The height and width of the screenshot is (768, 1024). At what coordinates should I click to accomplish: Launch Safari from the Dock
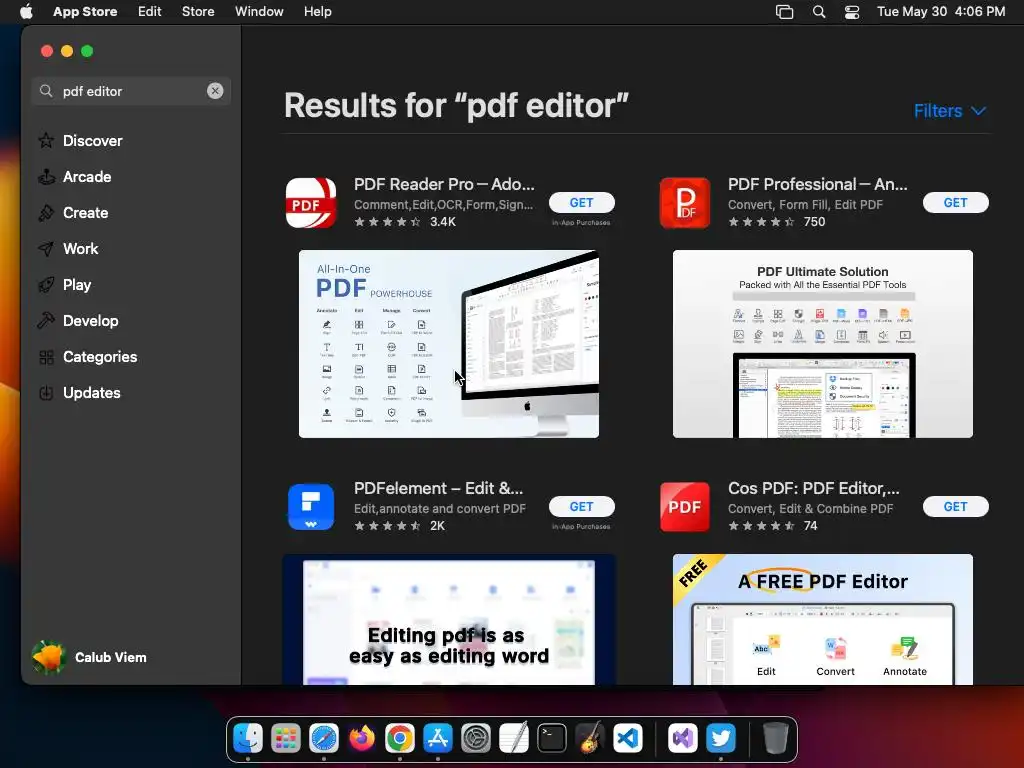(324, 739)
